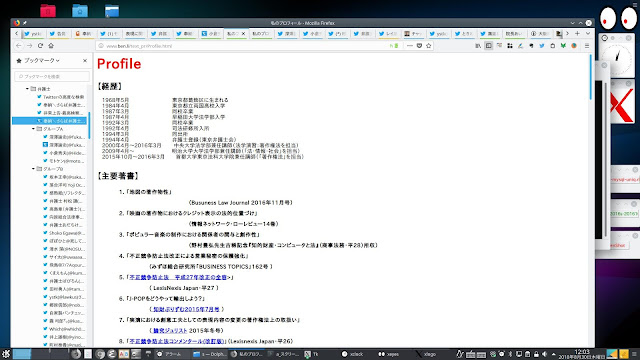The width and height of the screenshot is (640, 360).
Task: Select the highlighted bookmark row in the sidebar
Action: pyautogui.click(x=49, y=121)
